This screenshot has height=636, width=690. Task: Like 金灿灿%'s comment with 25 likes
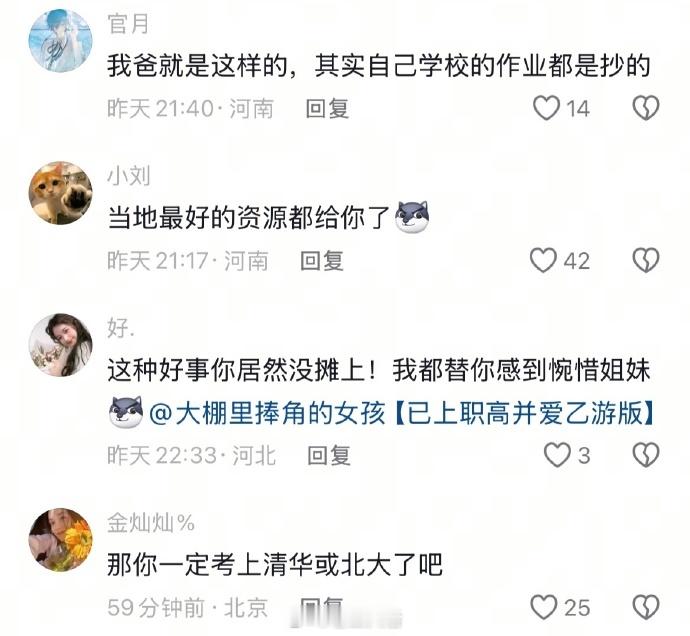(x=543, y=607)
